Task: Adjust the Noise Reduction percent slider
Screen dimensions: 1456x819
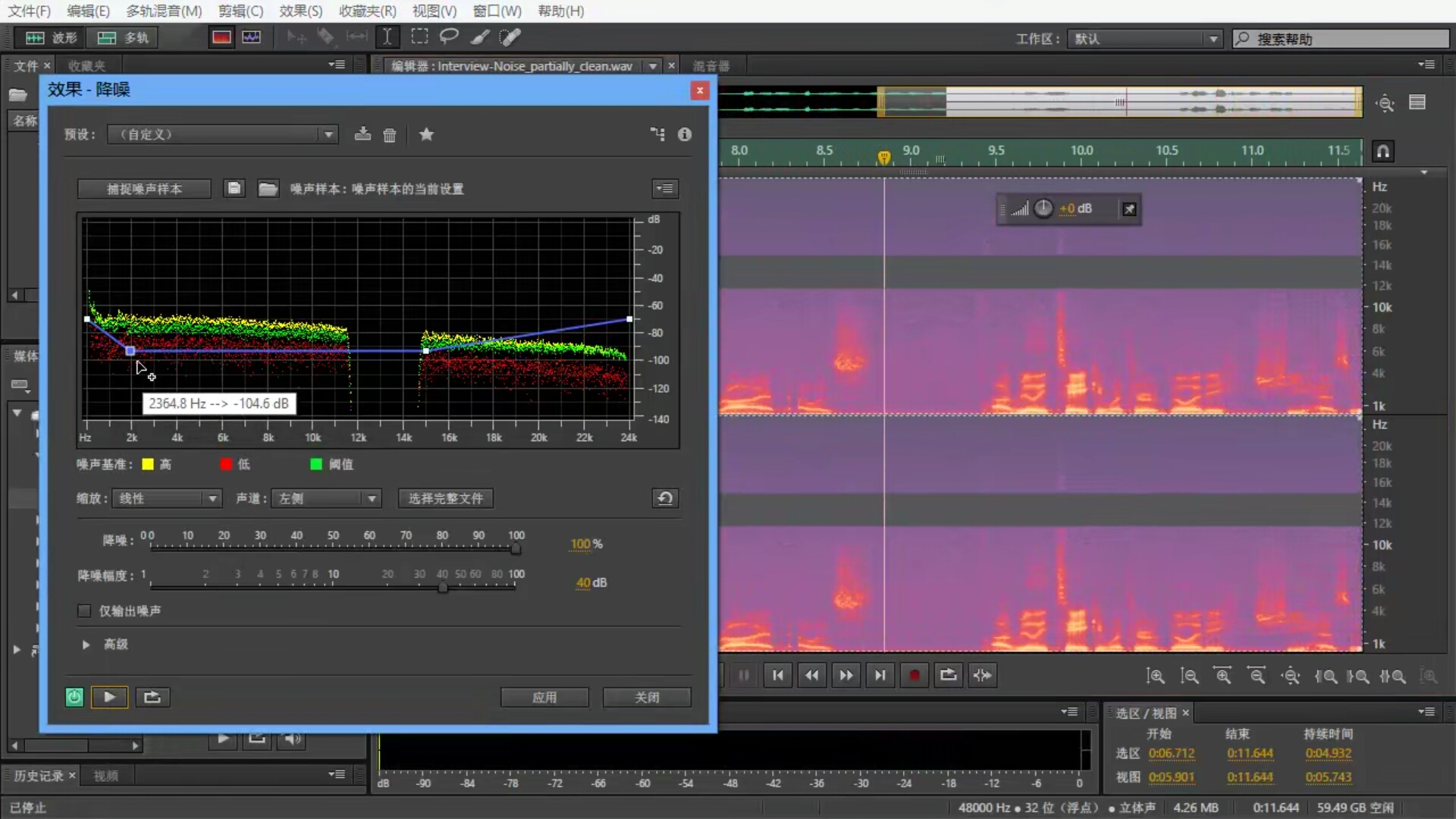Action: [x=516, y=548]
